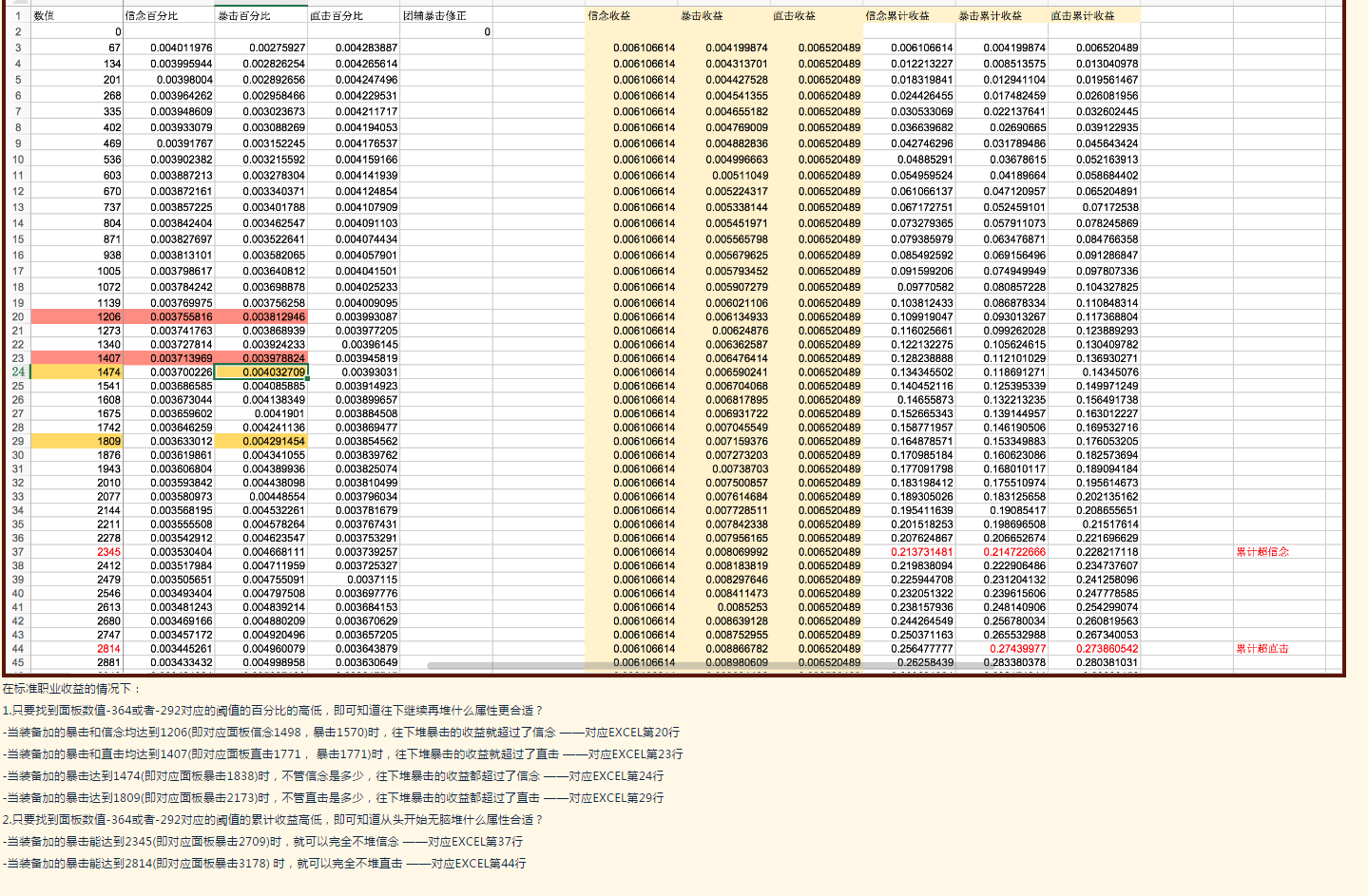Click the question line starting with 2.只要找到面板数值

click(x=274, y=819)
